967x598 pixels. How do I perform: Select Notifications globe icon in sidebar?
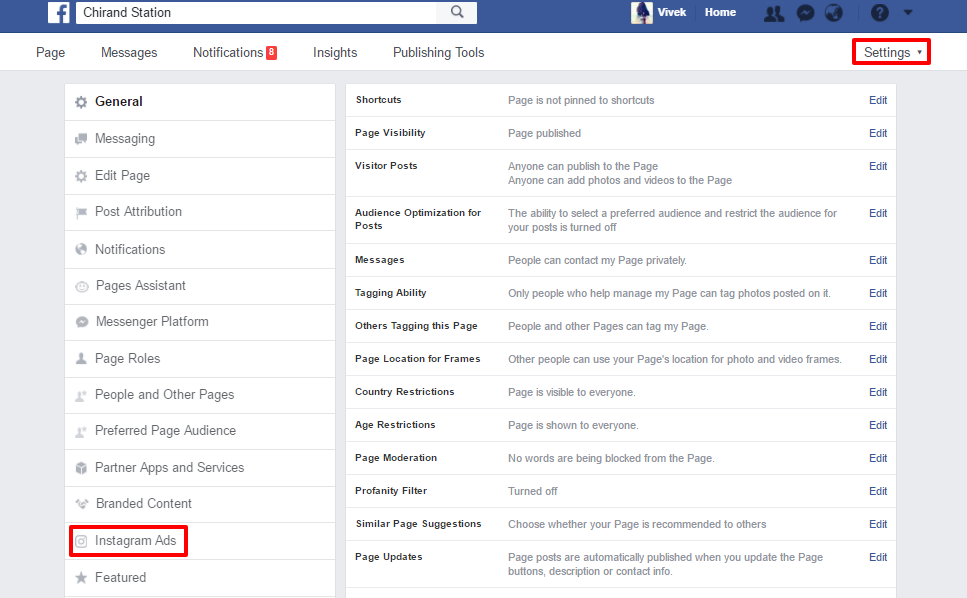(x=81, y=249)
